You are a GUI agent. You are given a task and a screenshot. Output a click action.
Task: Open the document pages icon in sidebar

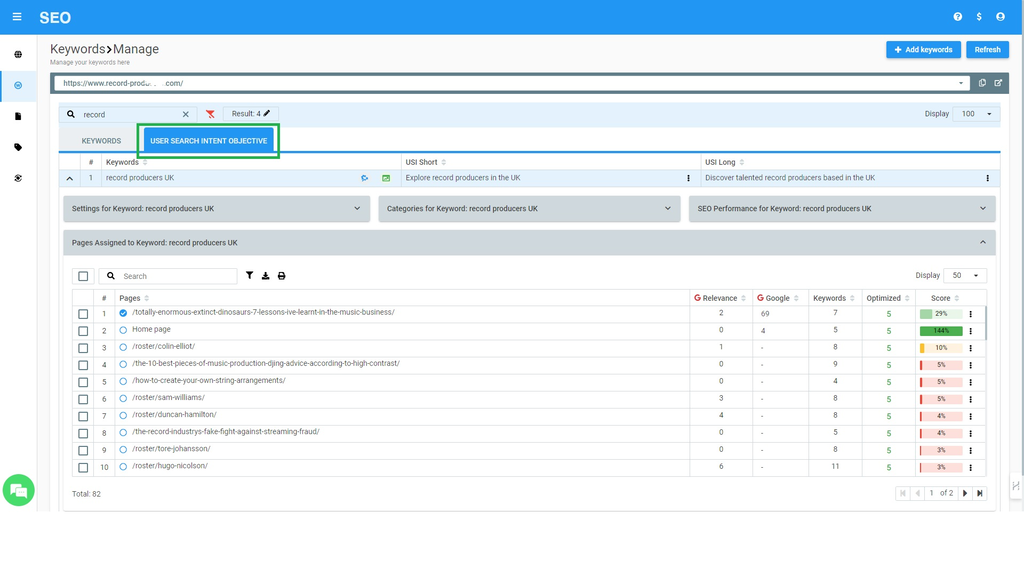pyautogui.click(x=18, y=116)
